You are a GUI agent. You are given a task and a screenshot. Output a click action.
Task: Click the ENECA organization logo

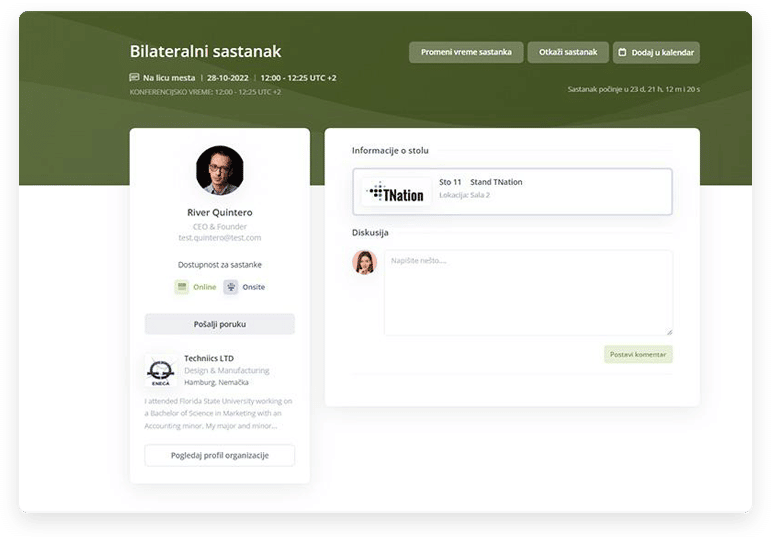click(x=161, y=372)
